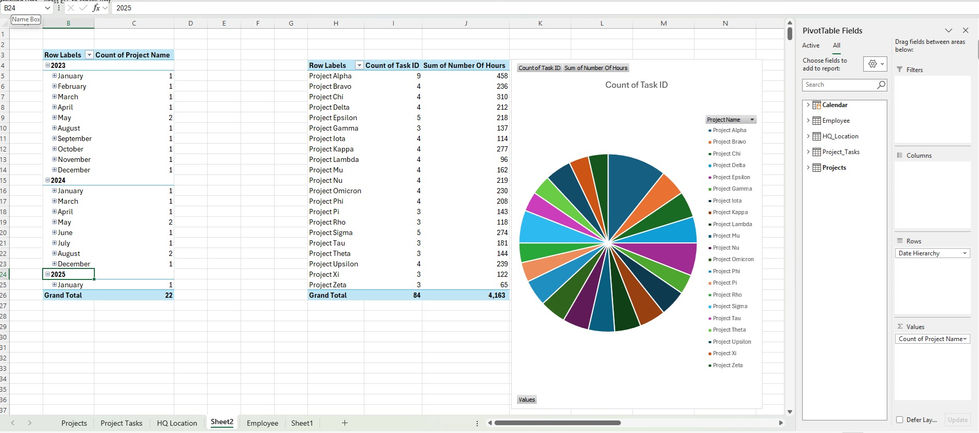Click the previous sheet navigation arrow

pyautogui.click(x=12, y=423)
